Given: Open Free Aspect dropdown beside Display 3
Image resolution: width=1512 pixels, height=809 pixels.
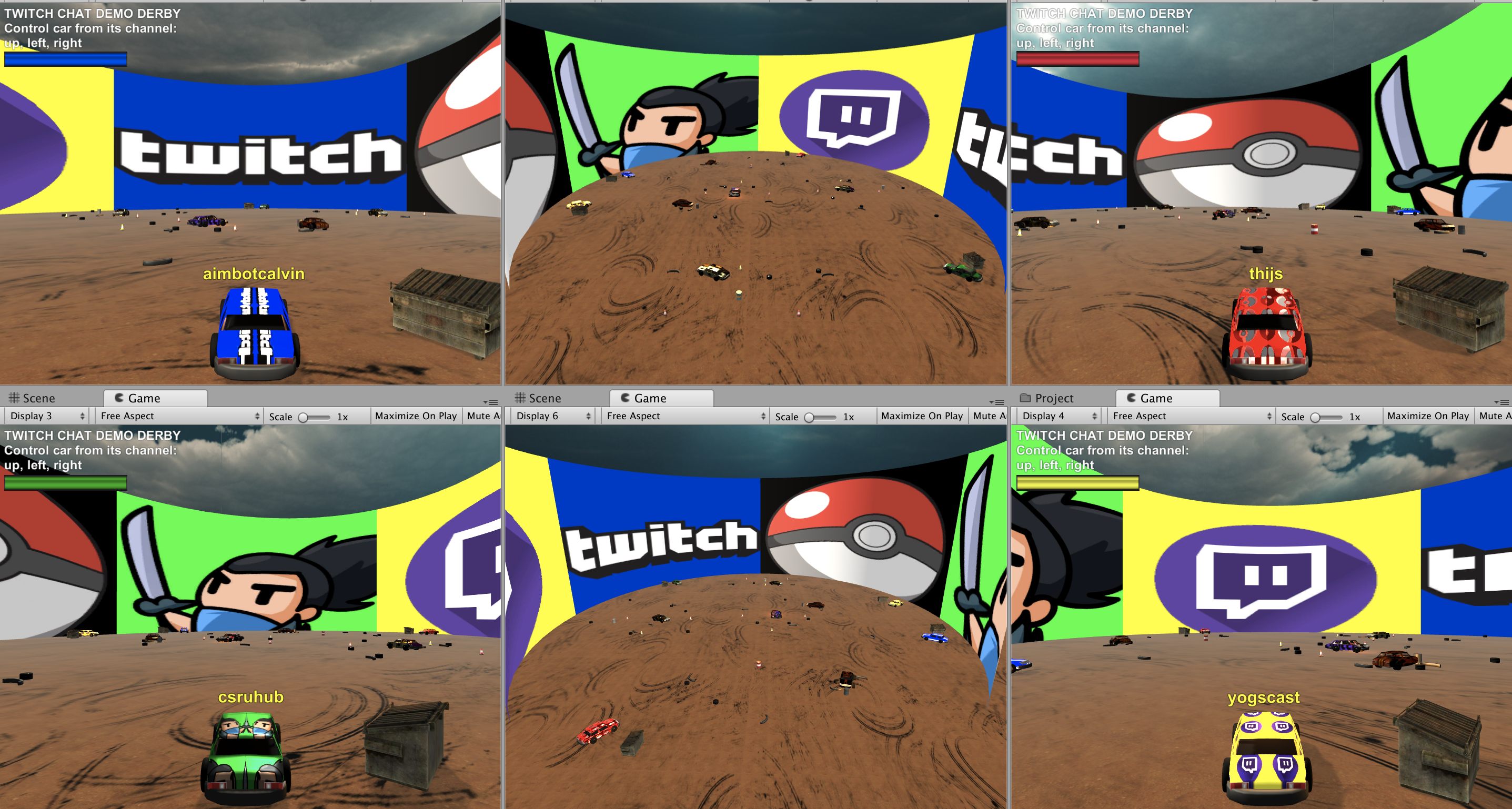Looking at the screenshot, I should 179,416.
